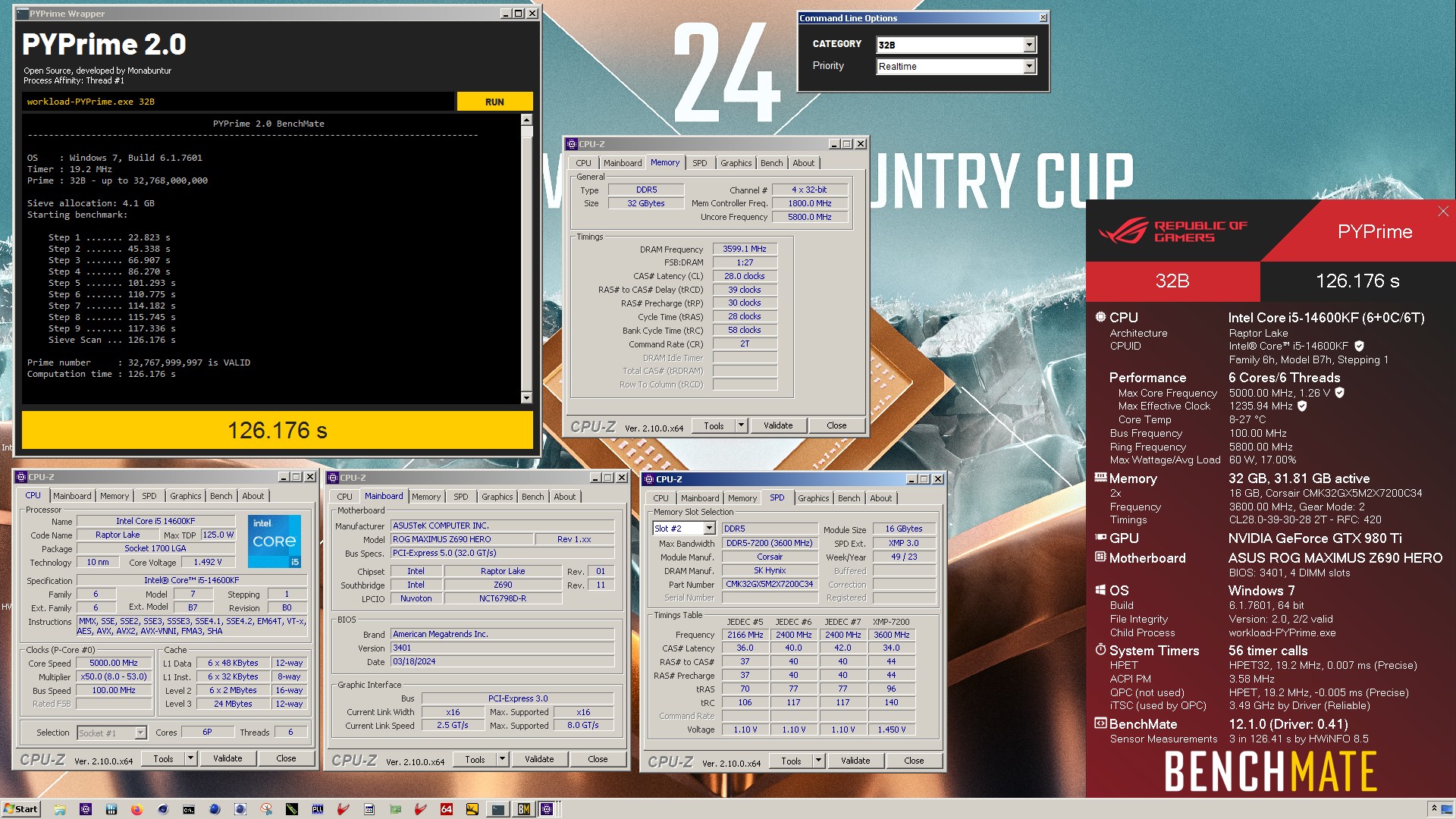The height and width of the screenshot is (819, 1456).
Task: Open About tab in CPU-Z Mainboard window
Action: pos(564,497)
